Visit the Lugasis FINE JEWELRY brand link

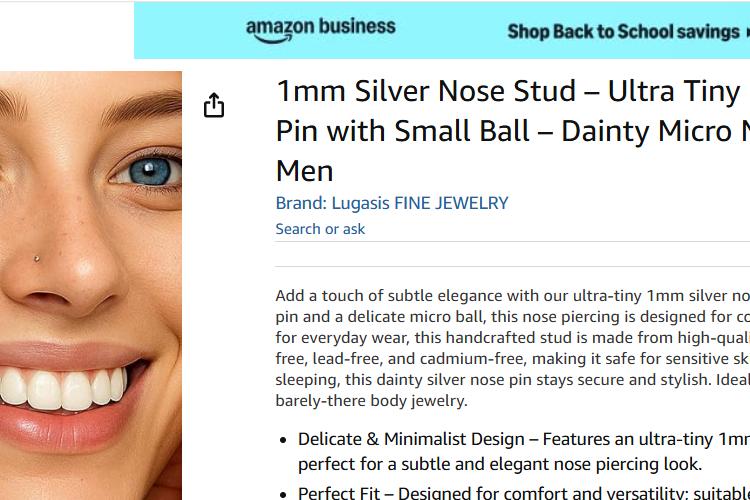point(392,203)
